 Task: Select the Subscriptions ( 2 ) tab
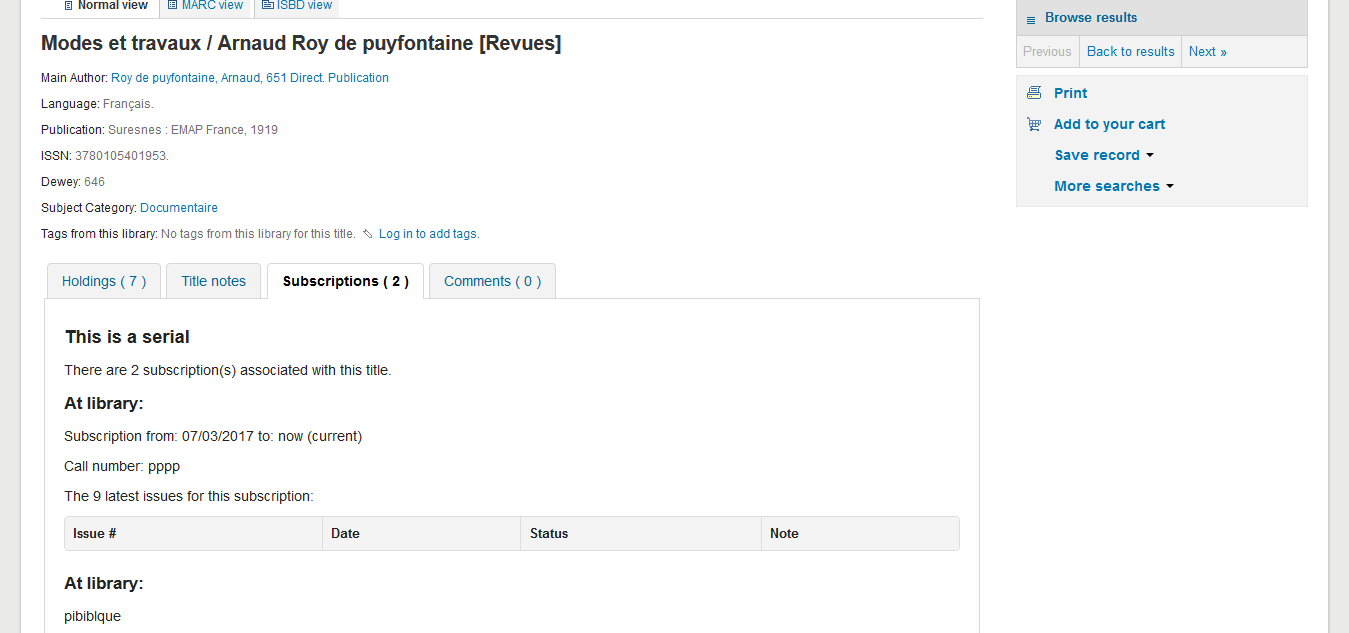(345, 281)
